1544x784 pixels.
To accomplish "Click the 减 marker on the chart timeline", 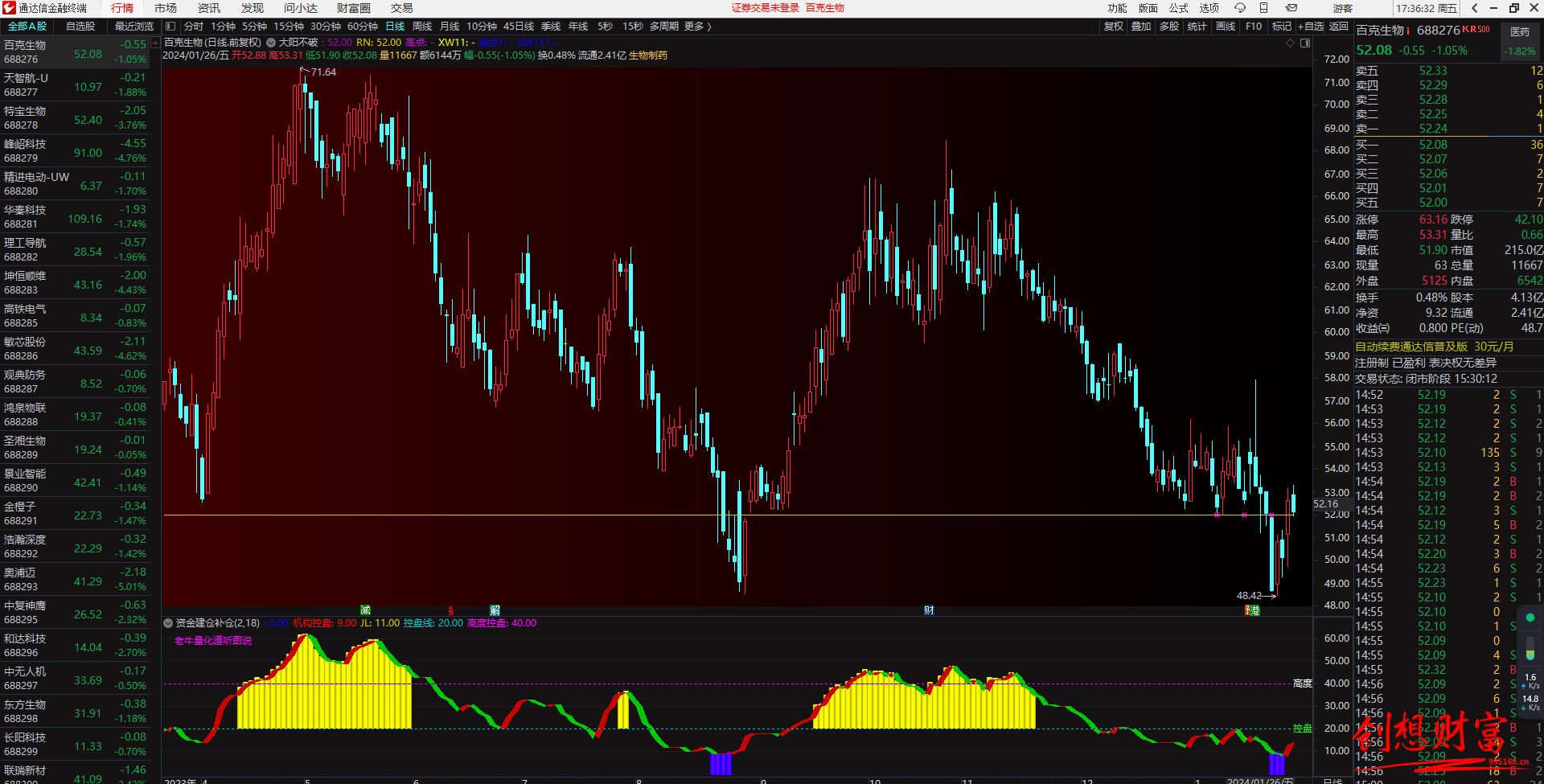I will (x=366, y=610).
